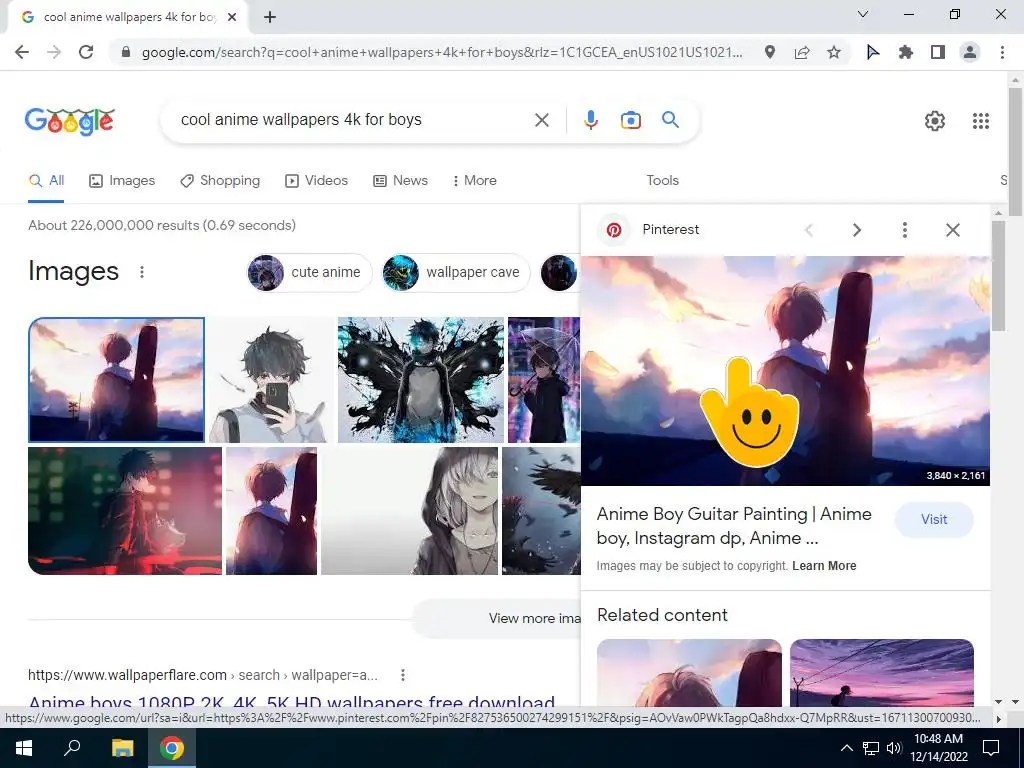Bookmark this page with the star icon

[x=834, y=52]
